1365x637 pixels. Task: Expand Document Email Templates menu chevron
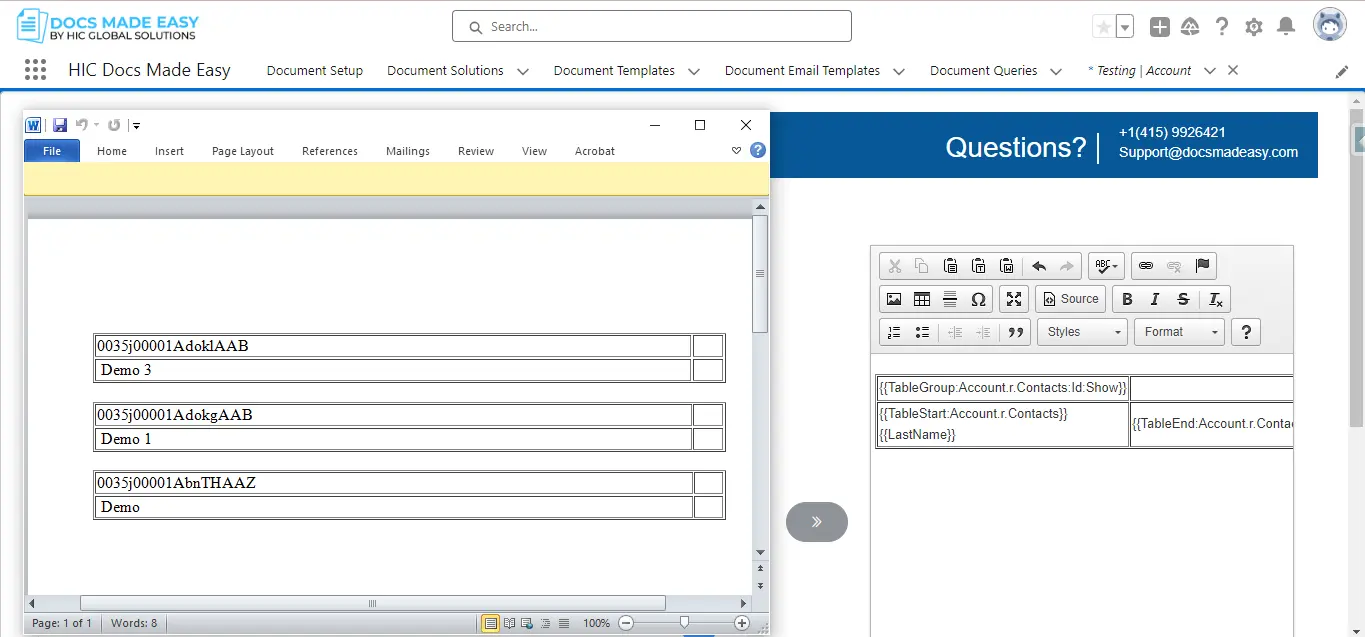(899, 71)
